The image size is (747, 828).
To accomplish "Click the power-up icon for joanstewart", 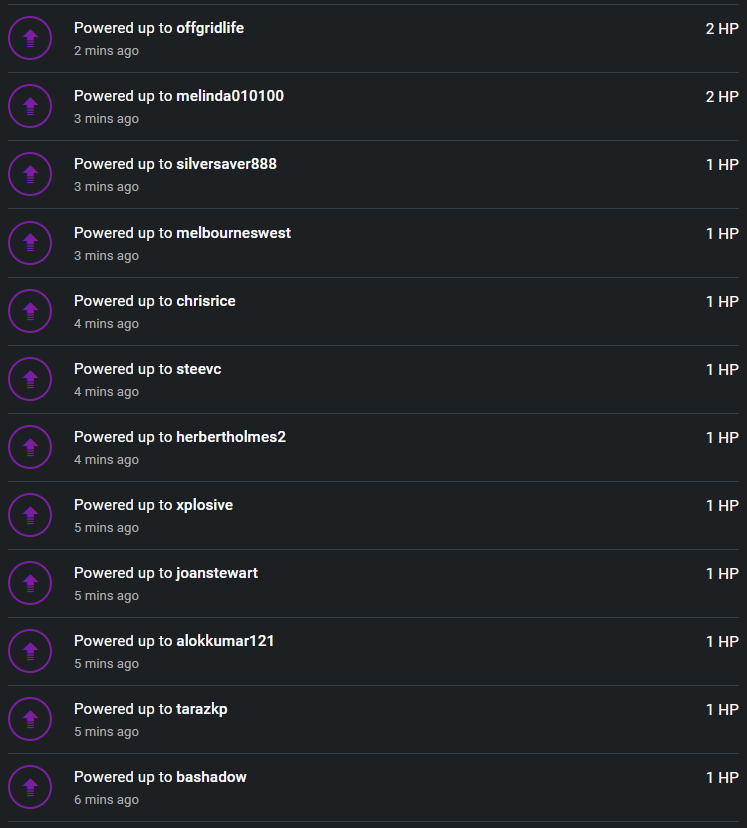I will point(30,583).
